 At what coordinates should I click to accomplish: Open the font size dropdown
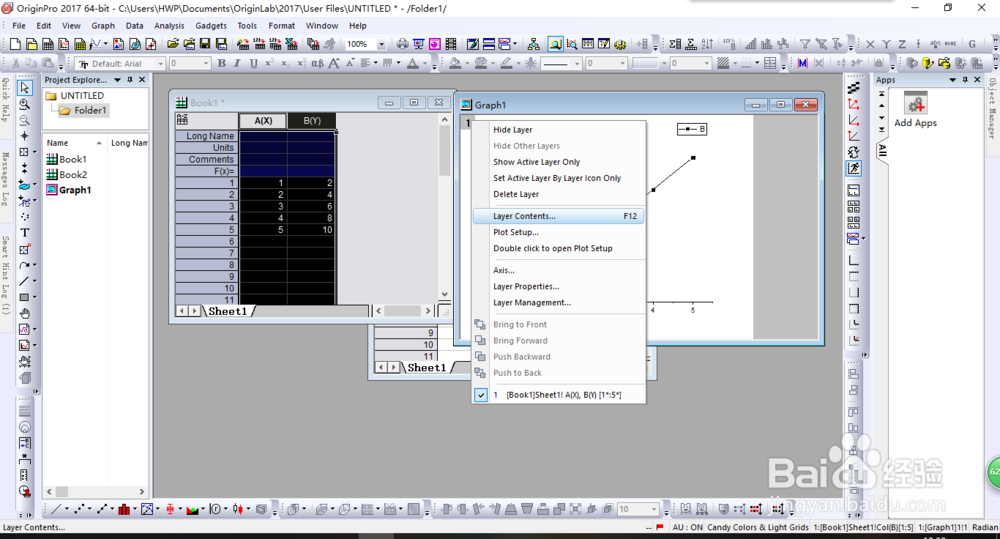pyautogui.click(x=205, y=63)
